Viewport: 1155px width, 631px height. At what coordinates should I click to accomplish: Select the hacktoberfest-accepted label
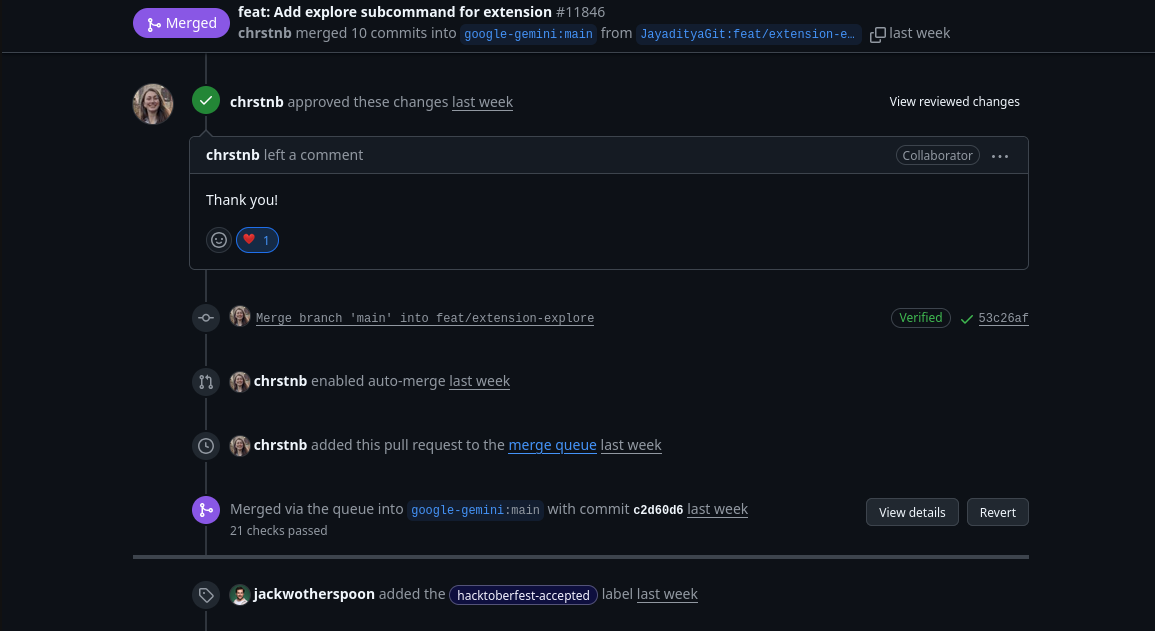coord(523,595)
